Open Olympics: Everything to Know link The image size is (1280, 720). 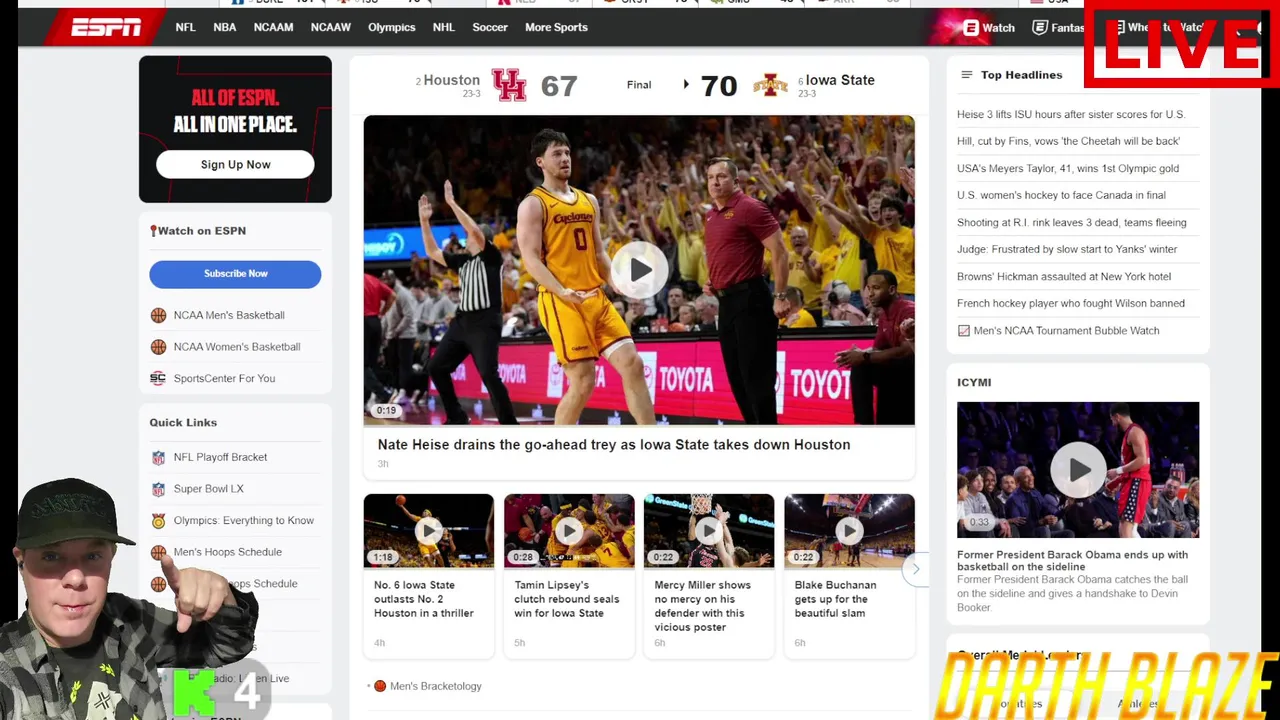click(x=244, y=520)
